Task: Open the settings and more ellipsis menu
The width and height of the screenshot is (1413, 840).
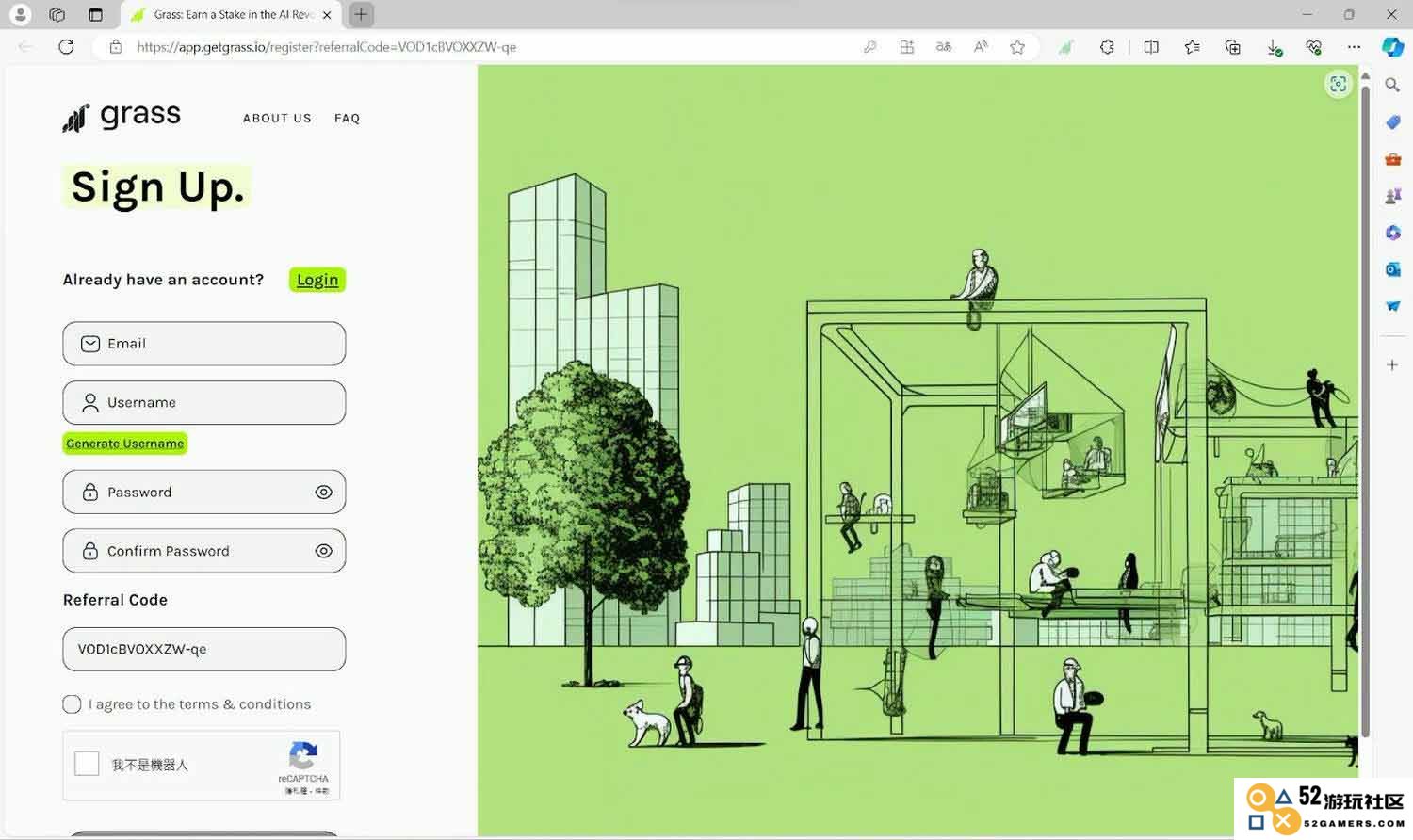Action: pos(1354,46)
